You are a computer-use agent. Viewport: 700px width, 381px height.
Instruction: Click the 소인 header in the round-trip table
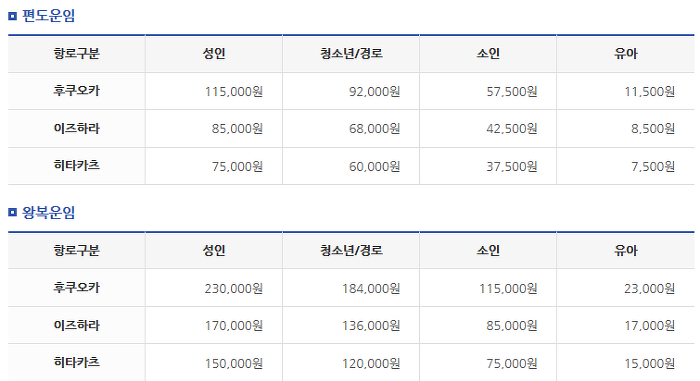[x=488, y=250]
